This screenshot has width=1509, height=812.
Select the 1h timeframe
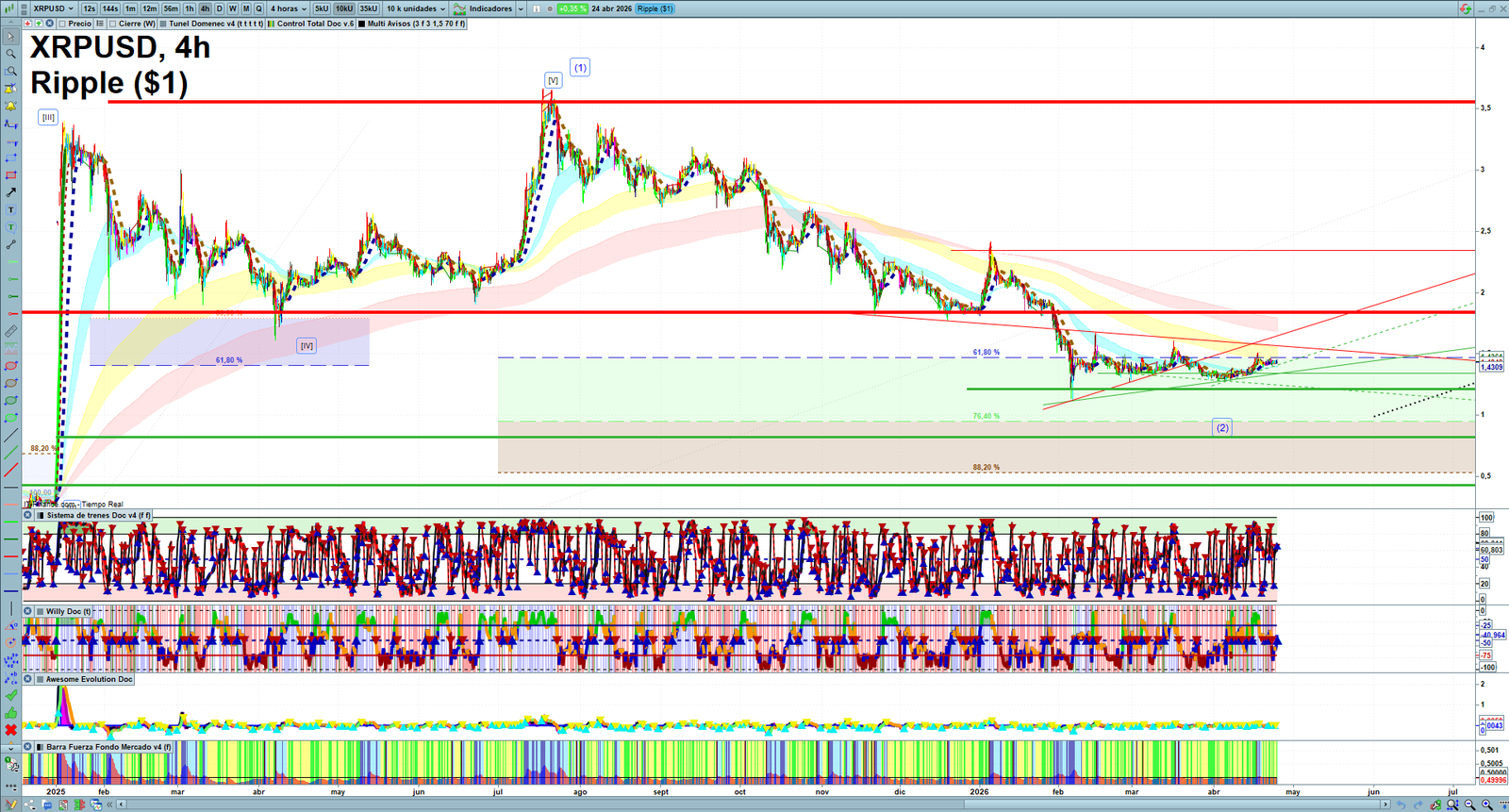coord(190,8)
